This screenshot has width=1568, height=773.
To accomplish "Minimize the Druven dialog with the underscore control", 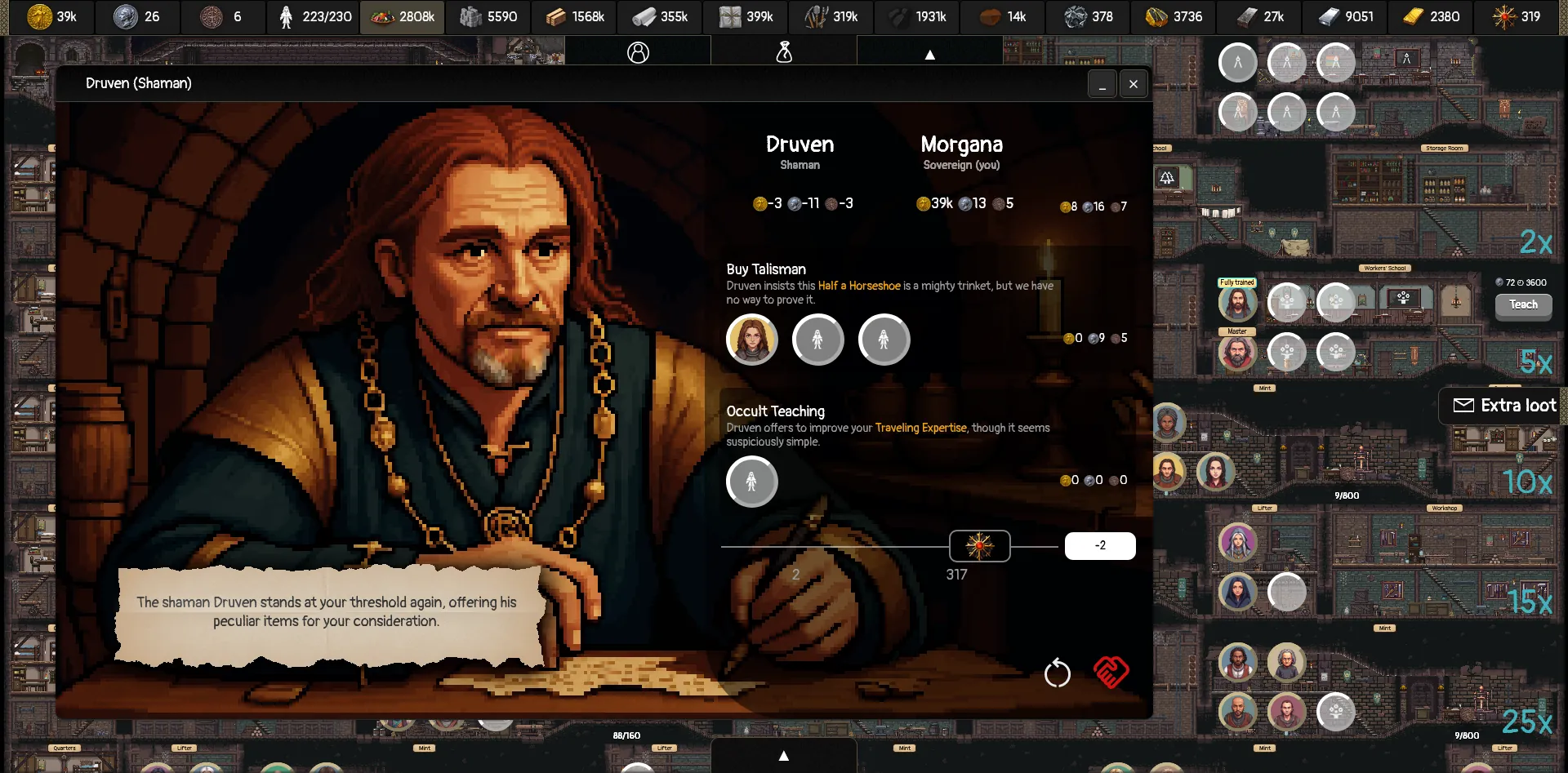I will (1102, 83).
